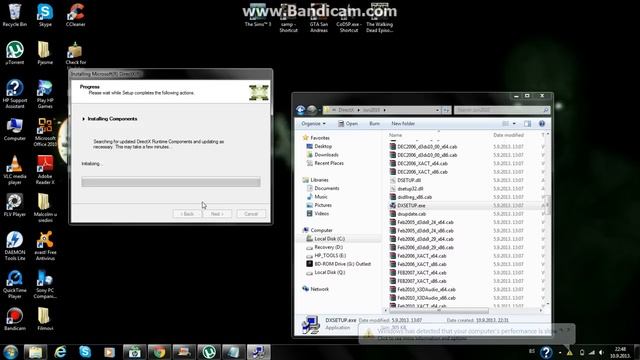
Task: Select the DXSETUP.exe file row
Action: coord(466,205)
